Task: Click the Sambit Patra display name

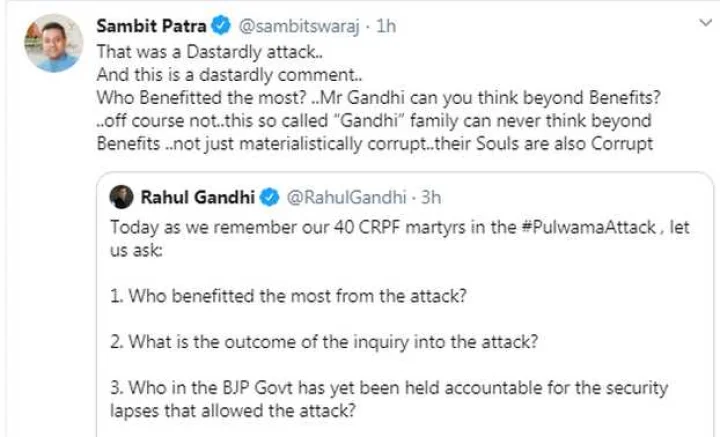Action: [x=140, y=25]
